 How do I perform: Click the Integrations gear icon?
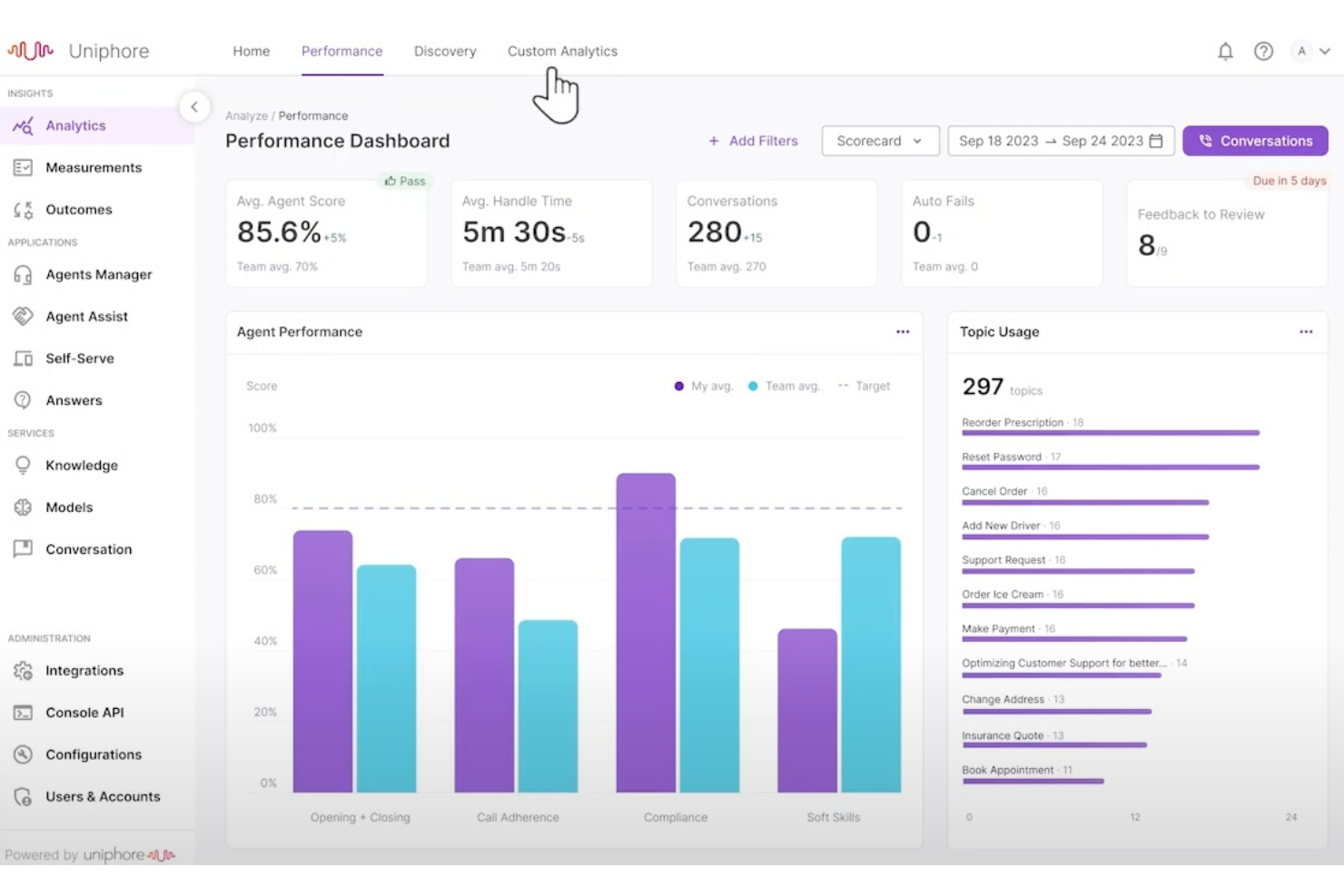tap(22, 670)
